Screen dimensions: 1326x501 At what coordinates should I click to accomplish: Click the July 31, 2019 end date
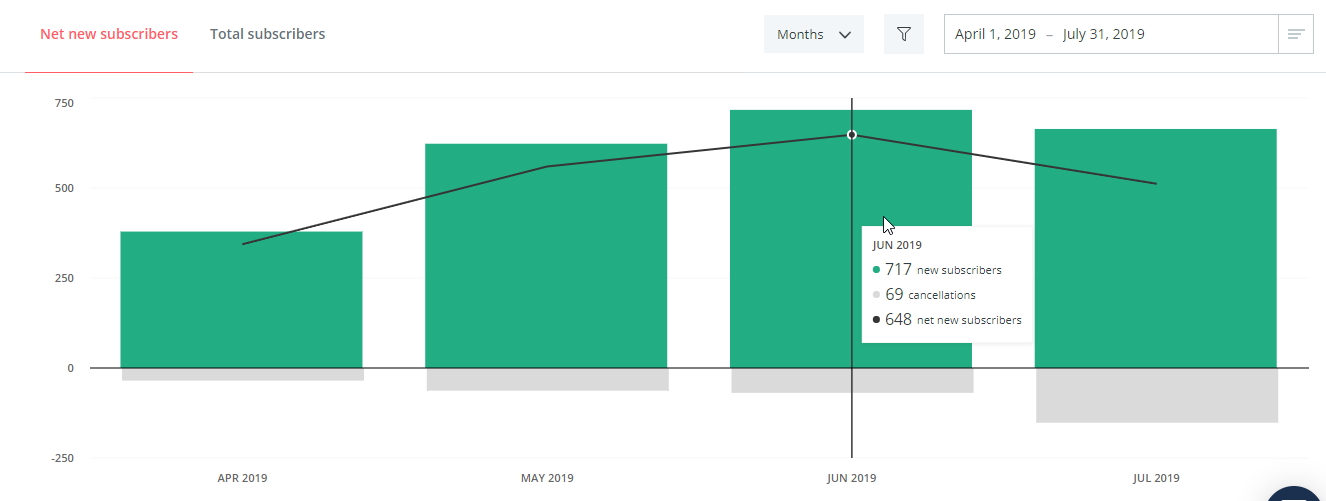click(1104, 34)
